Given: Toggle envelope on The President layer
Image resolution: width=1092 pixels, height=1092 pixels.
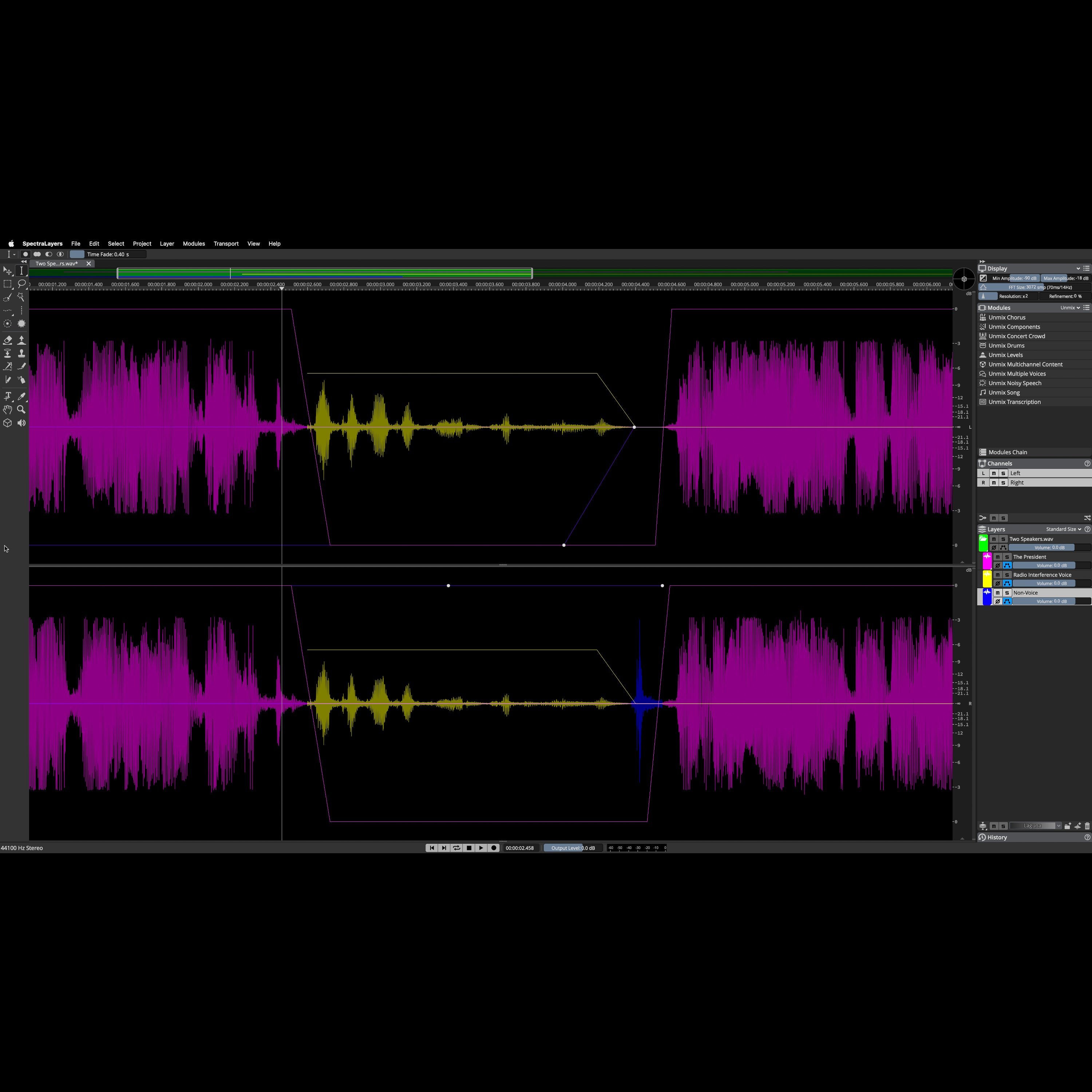Looking at the screenshot, I should pos(1007,565).
